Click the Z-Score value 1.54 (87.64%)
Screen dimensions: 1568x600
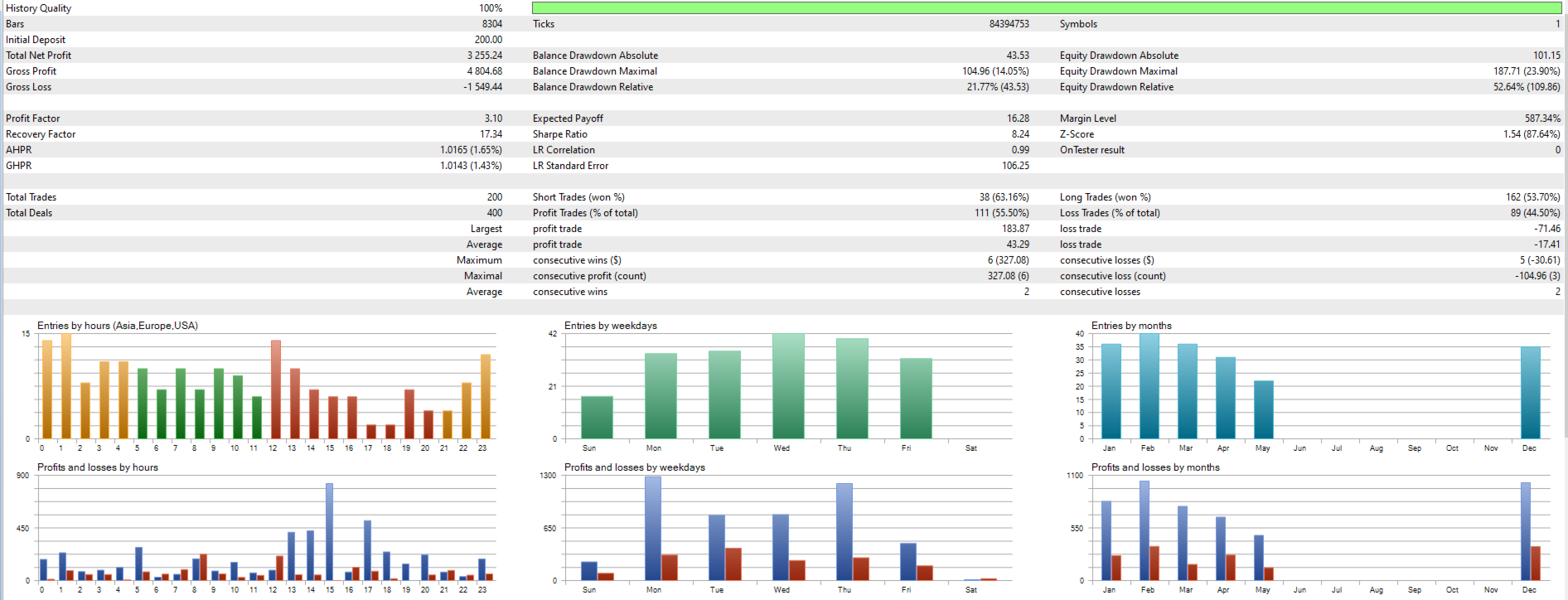(1532, 134)
